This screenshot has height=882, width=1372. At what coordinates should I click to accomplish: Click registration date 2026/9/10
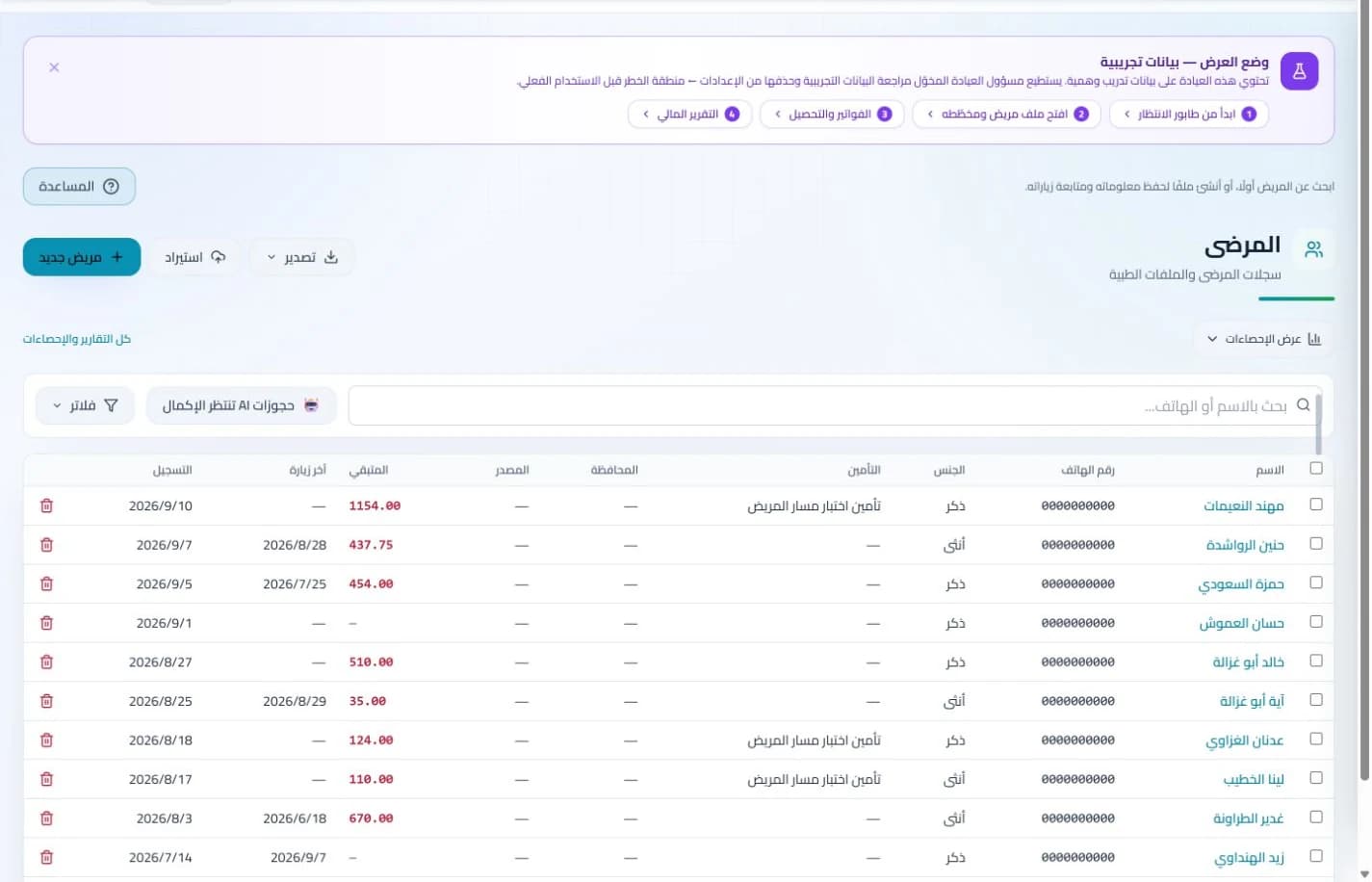161,506
